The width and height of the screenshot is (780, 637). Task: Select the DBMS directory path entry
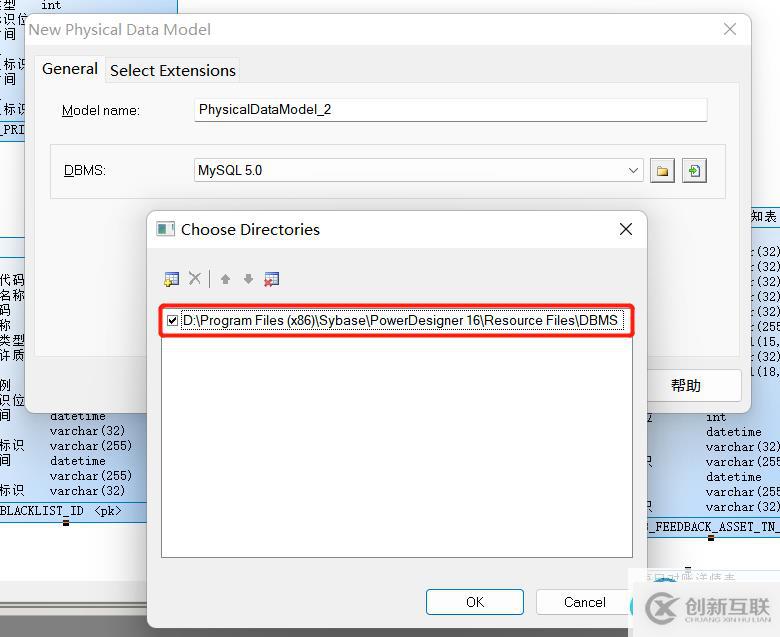pyautogui.click(x=400, y=321)
